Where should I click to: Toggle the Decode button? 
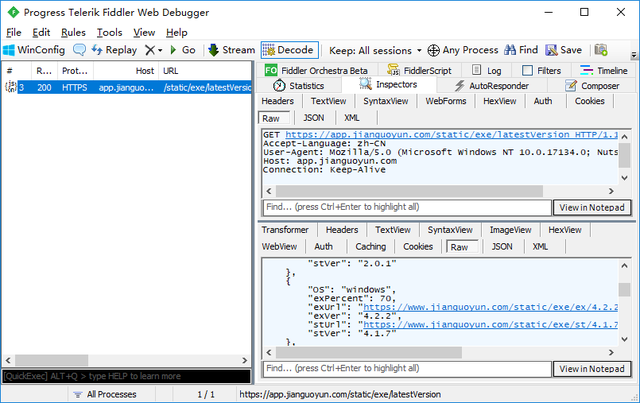[289, 50]
